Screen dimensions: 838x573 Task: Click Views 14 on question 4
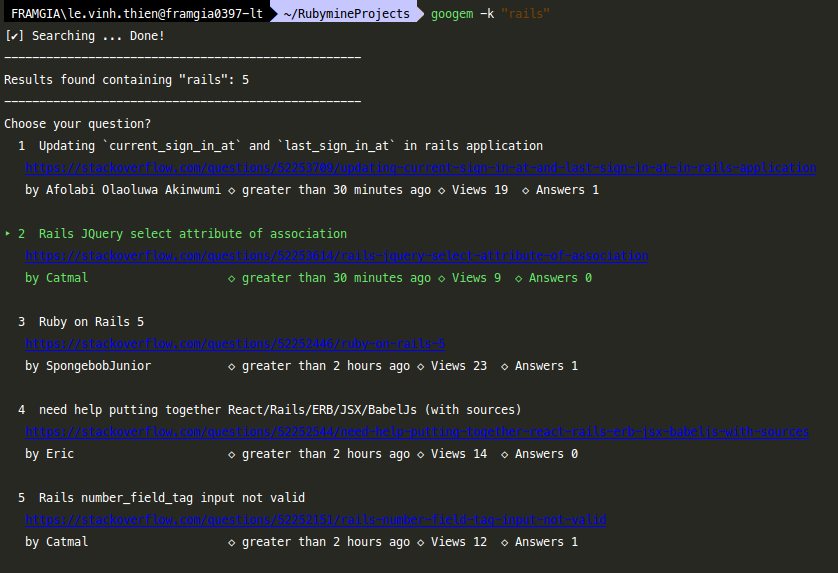459,454
